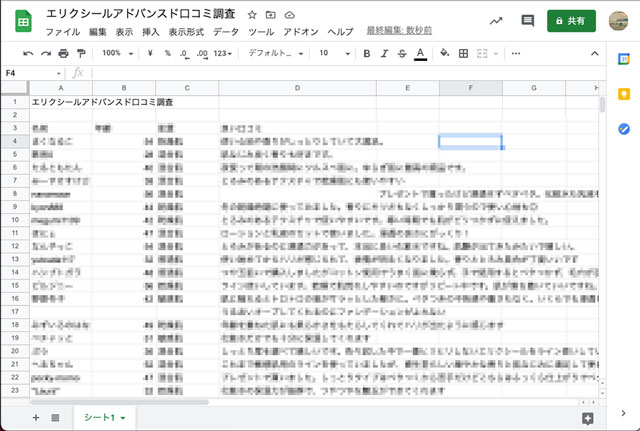Image resolution: width=640 pixels, height=431 pixels.
Task: Open the all sheets list icon
Action: tap(55, 418)
